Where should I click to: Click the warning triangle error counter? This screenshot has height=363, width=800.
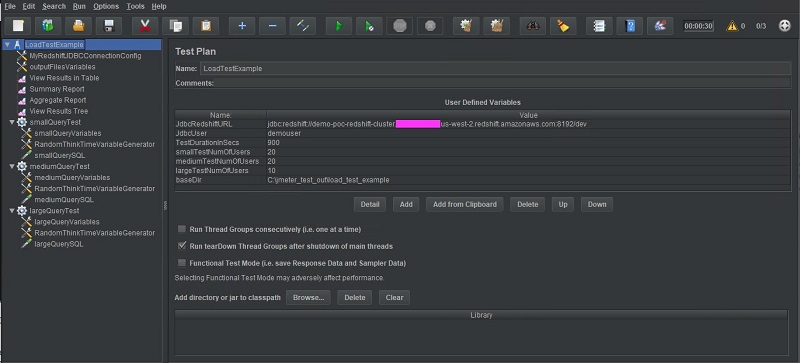point(732,26)
